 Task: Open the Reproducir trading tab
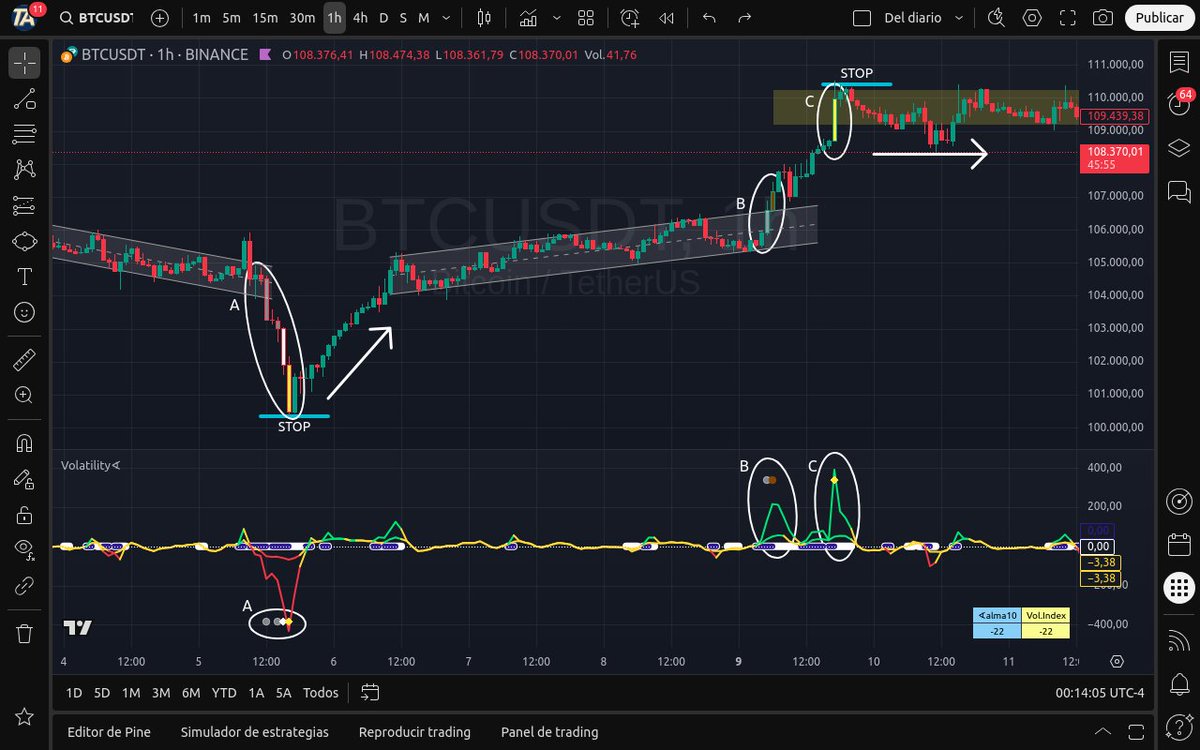[x=414, y=732]
